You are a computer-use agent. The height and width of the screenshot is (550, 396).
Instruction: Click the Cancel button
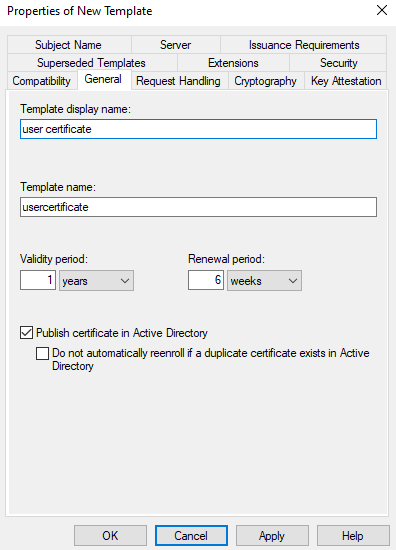[x=191, y=536]
